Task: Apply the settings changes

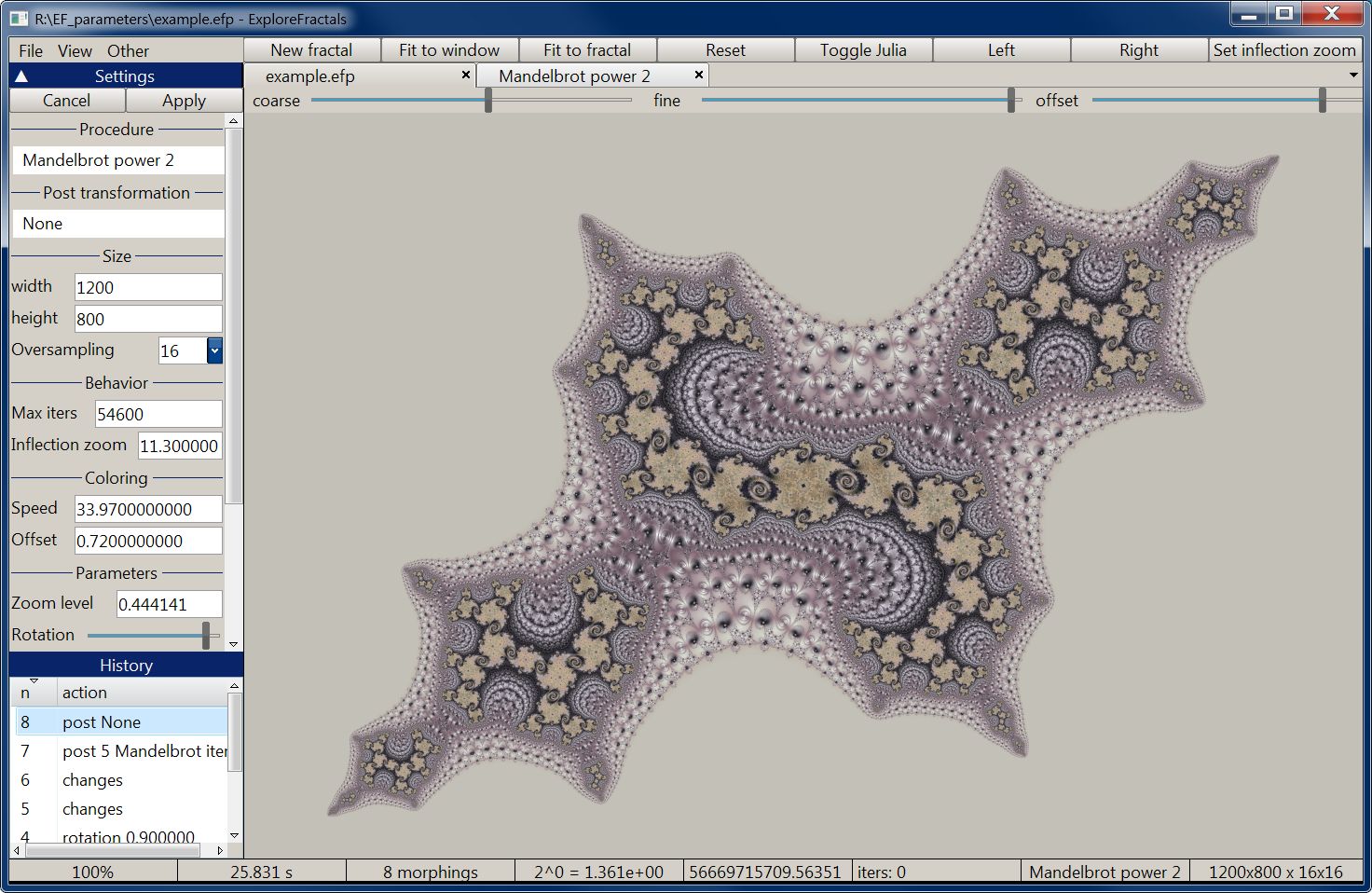Action: click(x=183, y=100)
